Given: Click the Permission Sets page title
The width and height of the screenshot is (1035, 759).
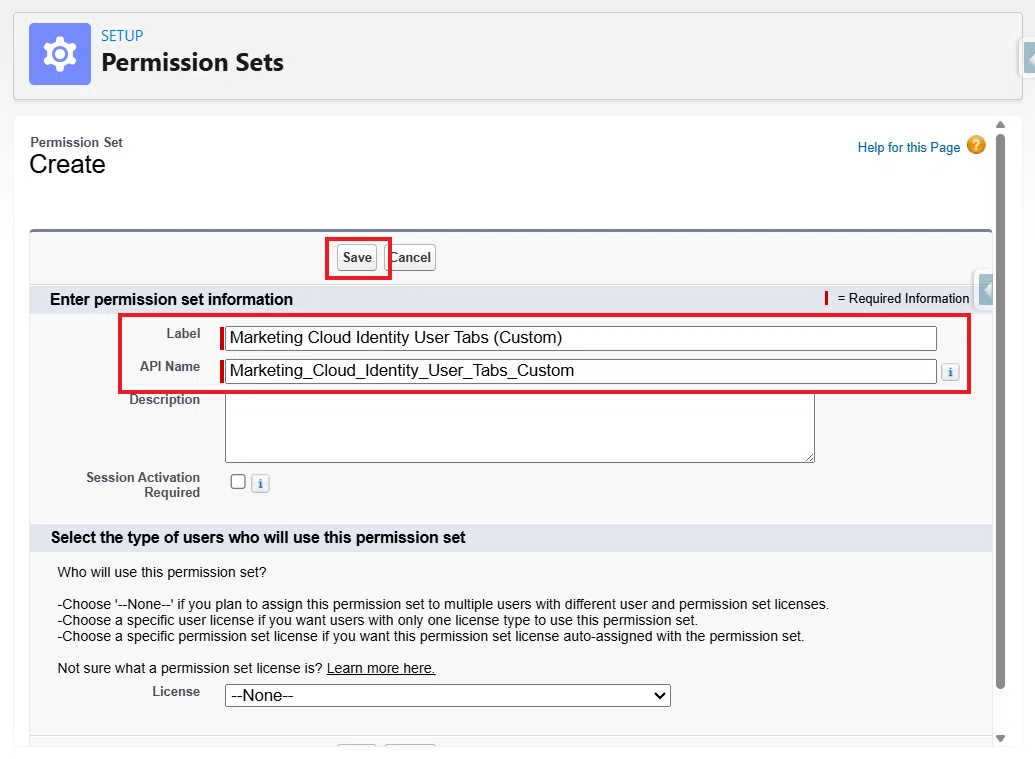Looking at the screenshot, I should click(x=192, y=63).
